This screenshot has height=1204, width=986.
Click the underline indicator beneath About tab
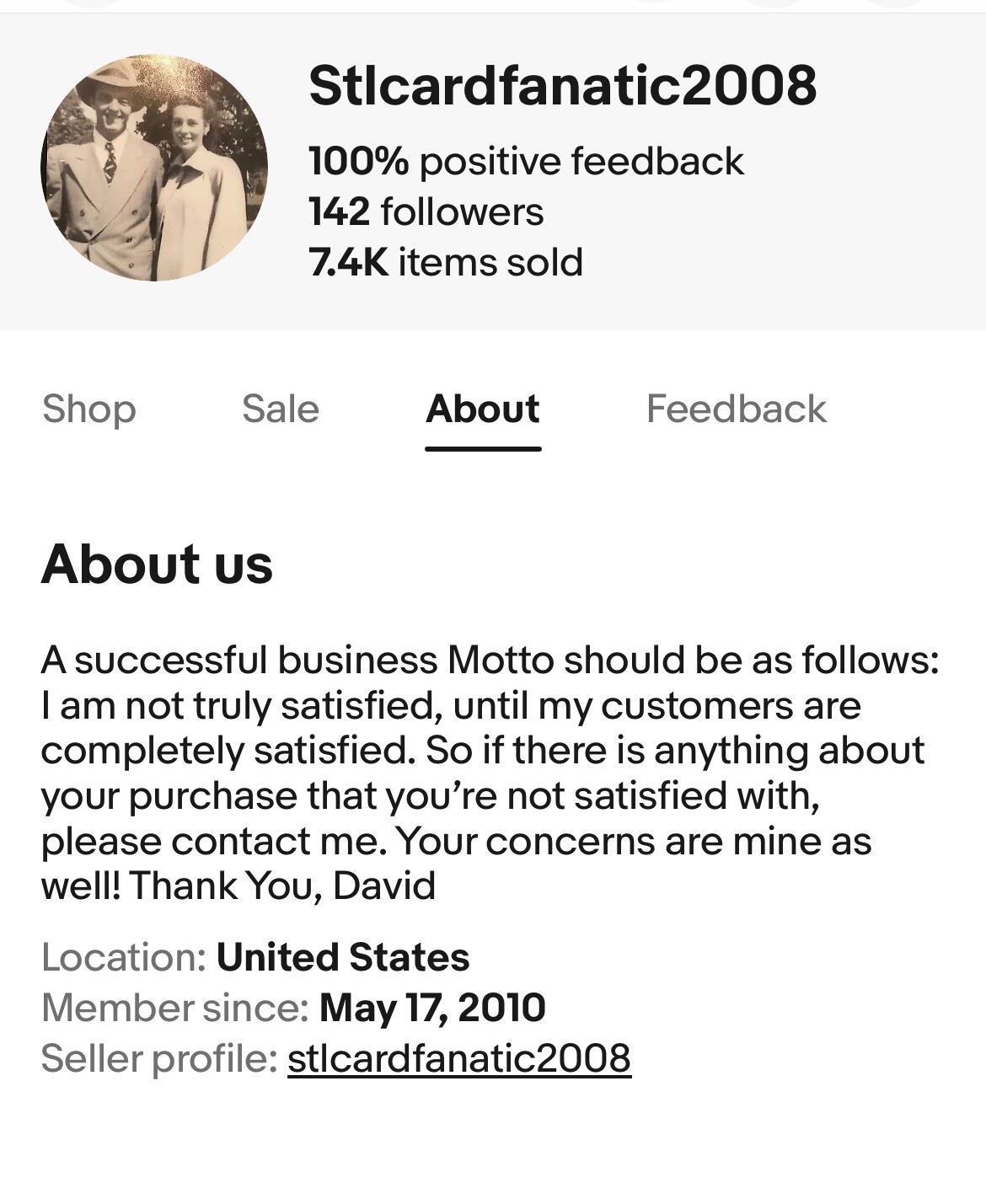[x=483, y=448]
